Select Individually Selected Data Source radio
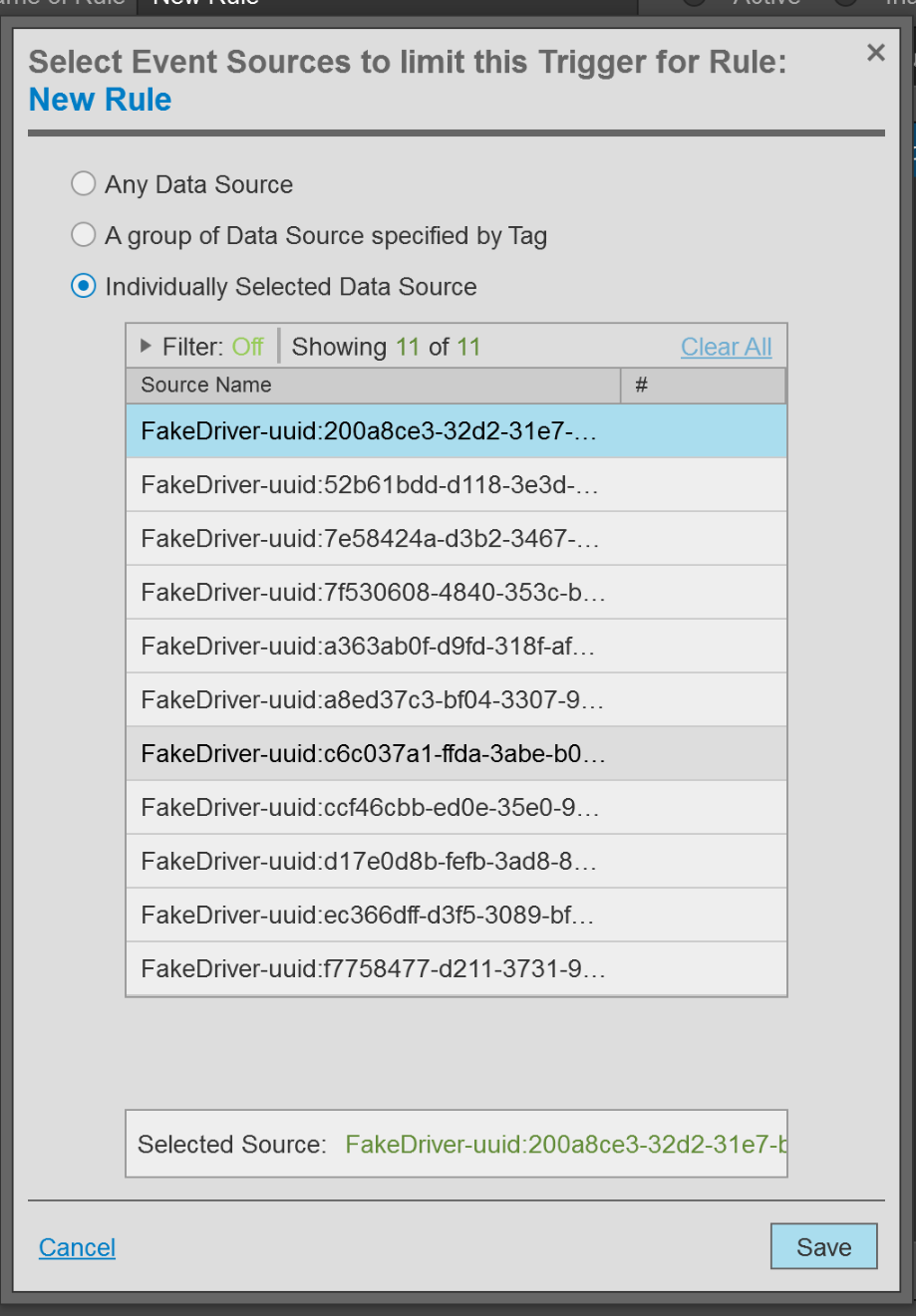This screenshot has width=916, height=1316. click(84, 286)
